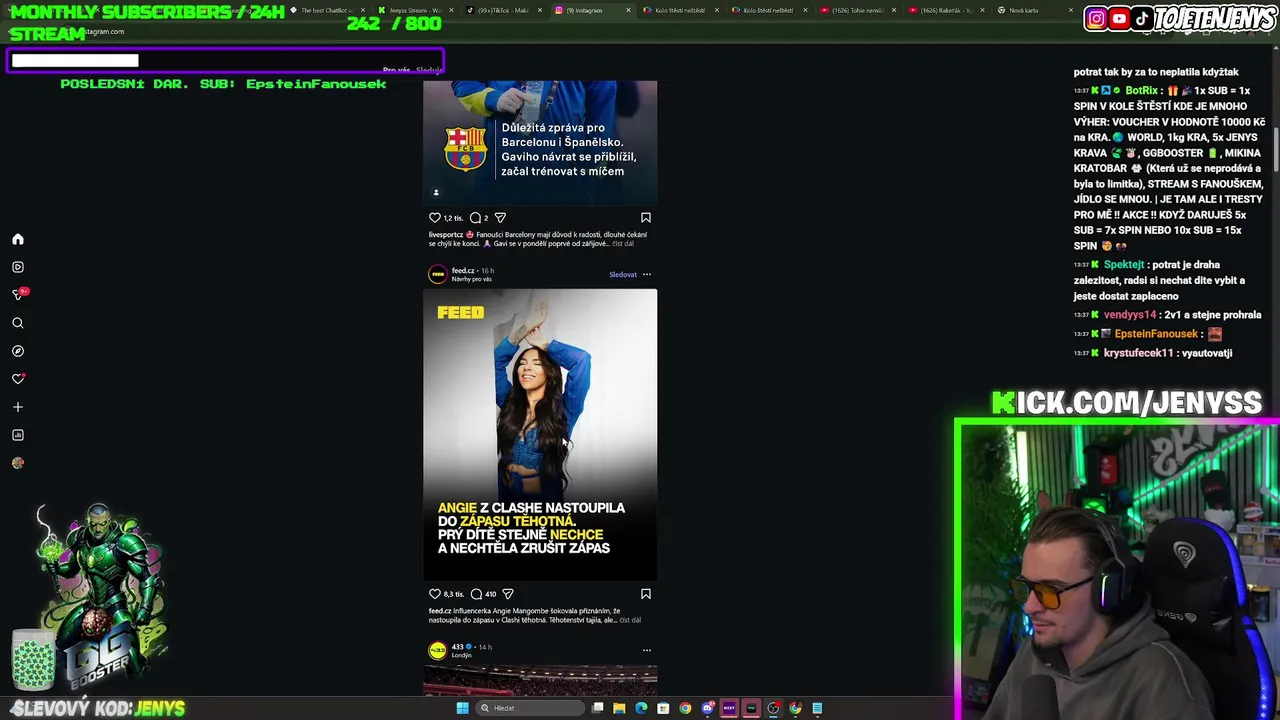This screenshot has height=720, width=1280.
Task: Open feed.cz username link
Action: pyautogui.click(x=462, y=271)
